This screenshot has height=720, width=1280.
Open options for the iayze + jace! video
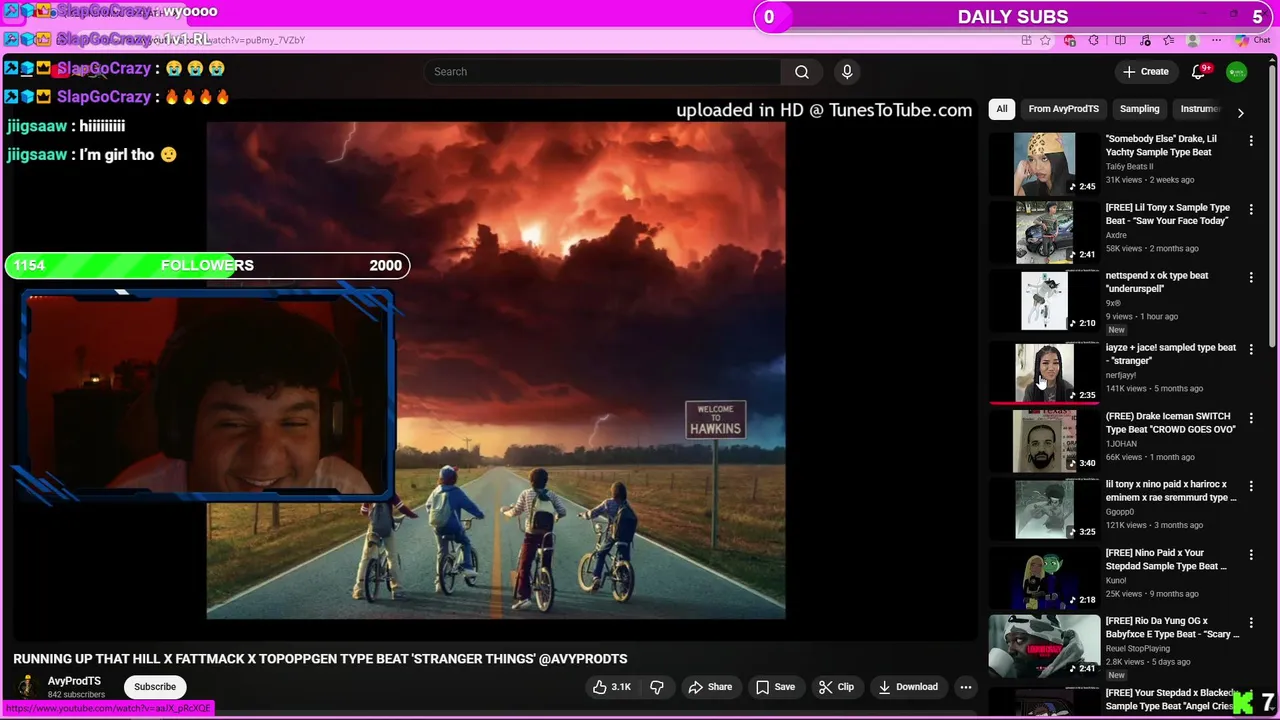click(1250, 349)
